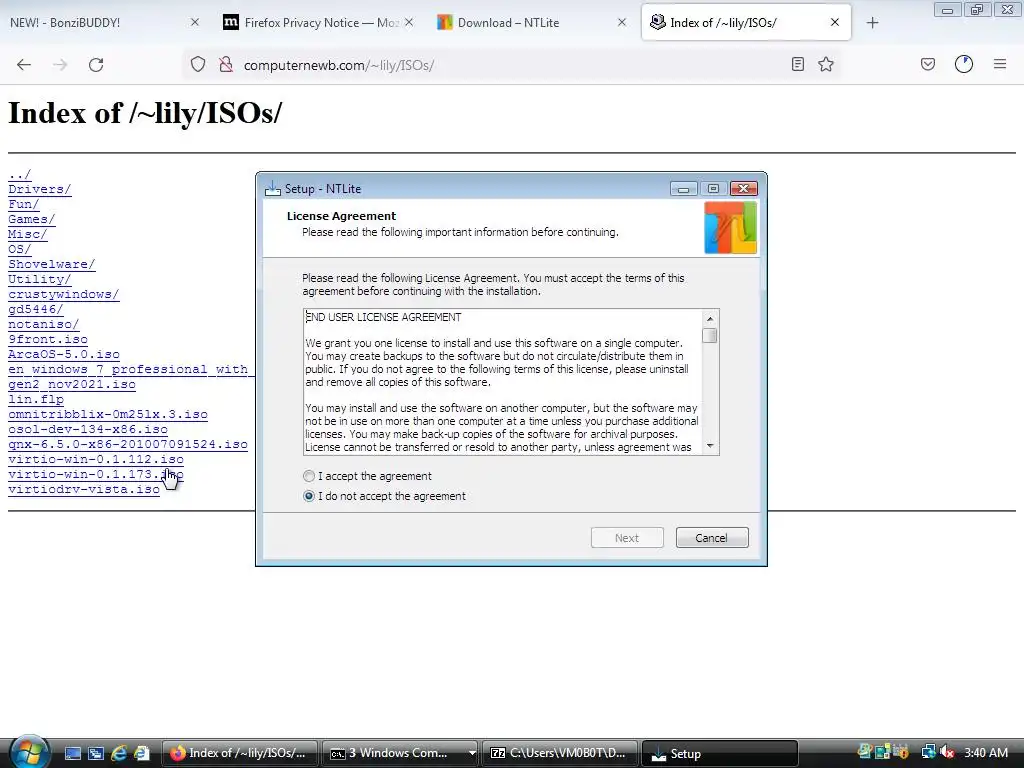Screen dimensions: 1024x768
Task: Download gen2_nov2021.iso
Action: (72, 385)
